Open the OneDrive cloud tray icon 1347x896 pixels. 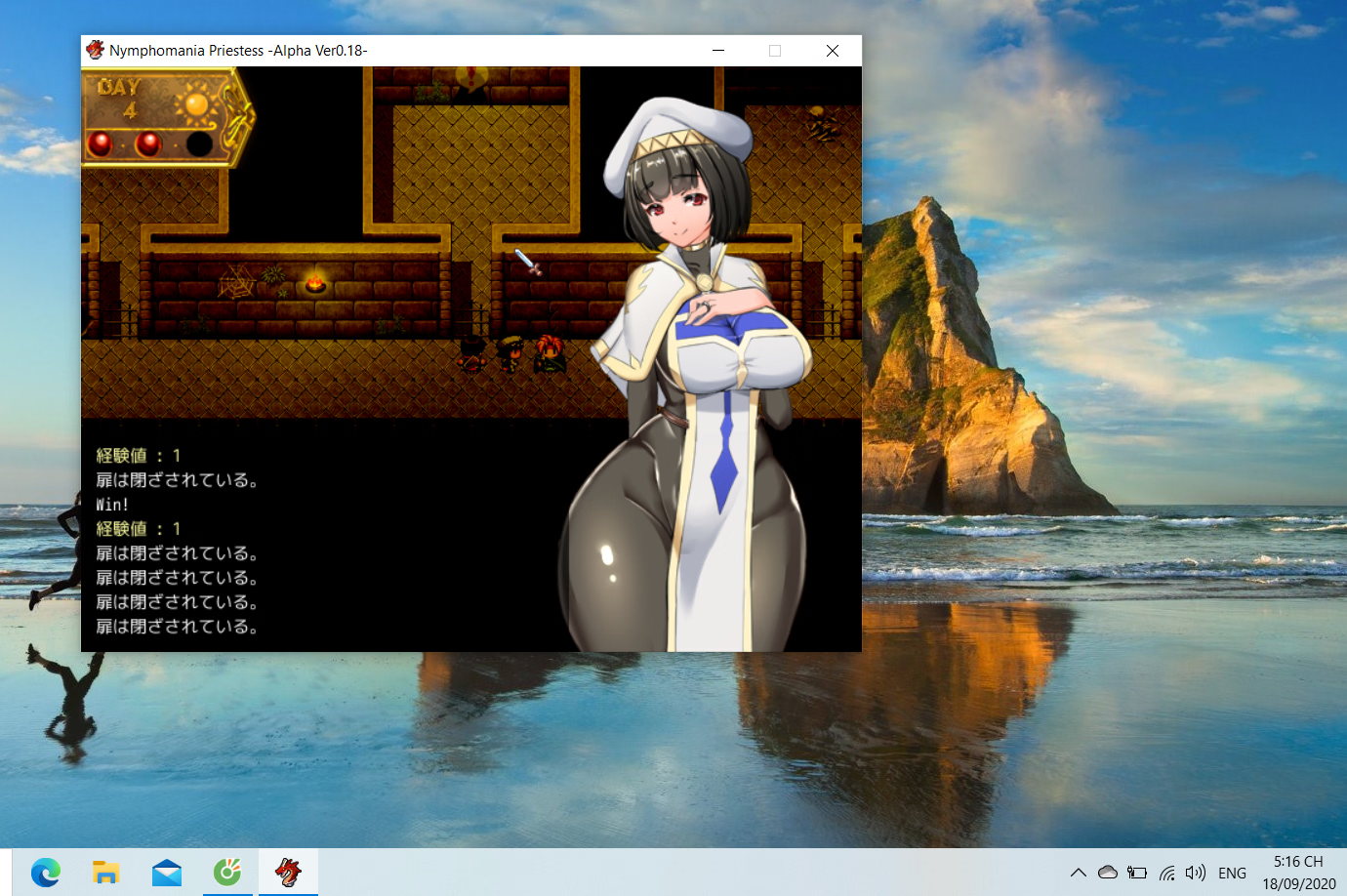point(1108,873)
